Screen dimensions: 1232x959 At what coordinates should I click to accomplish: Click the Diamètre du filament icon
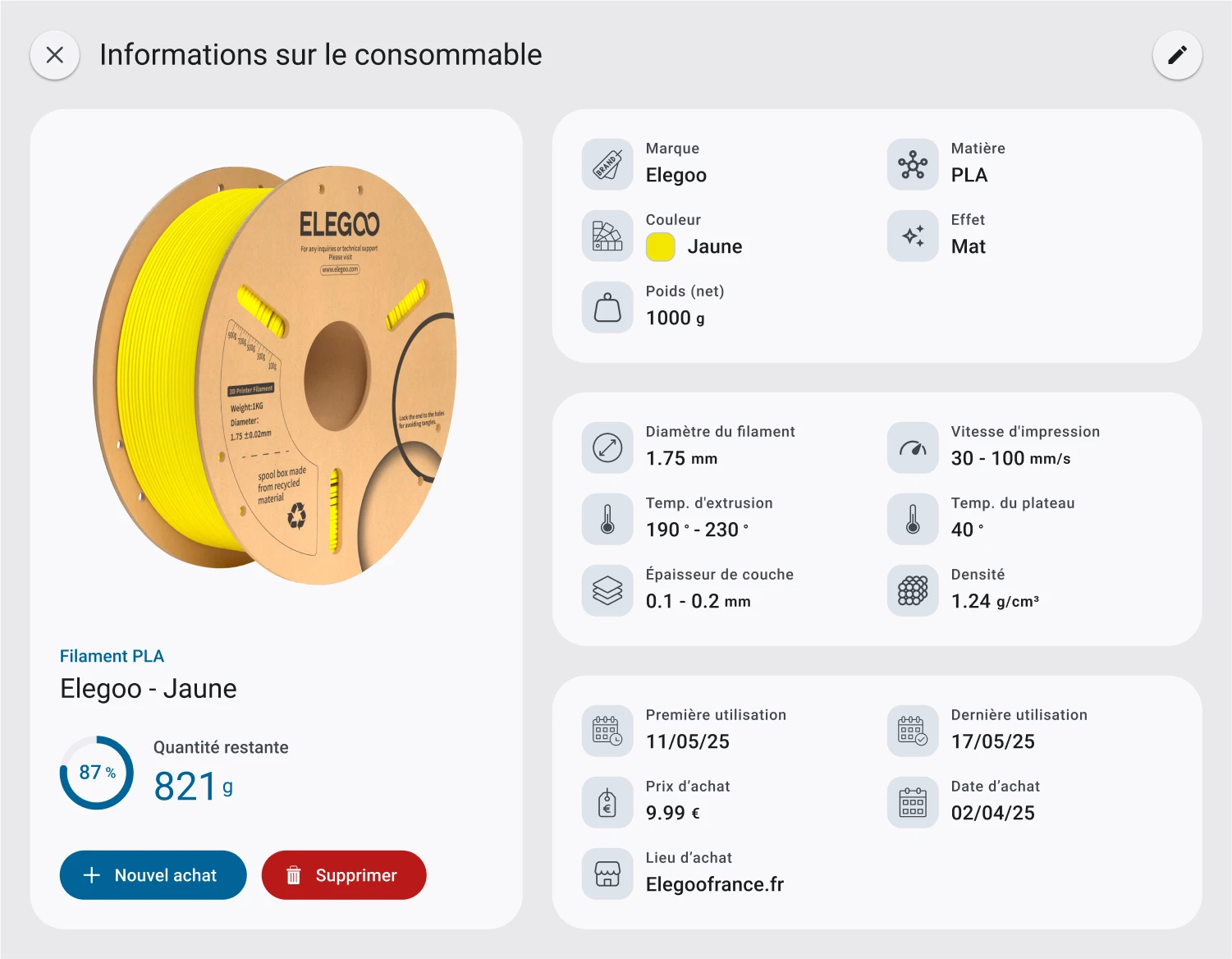coord(607,447)
